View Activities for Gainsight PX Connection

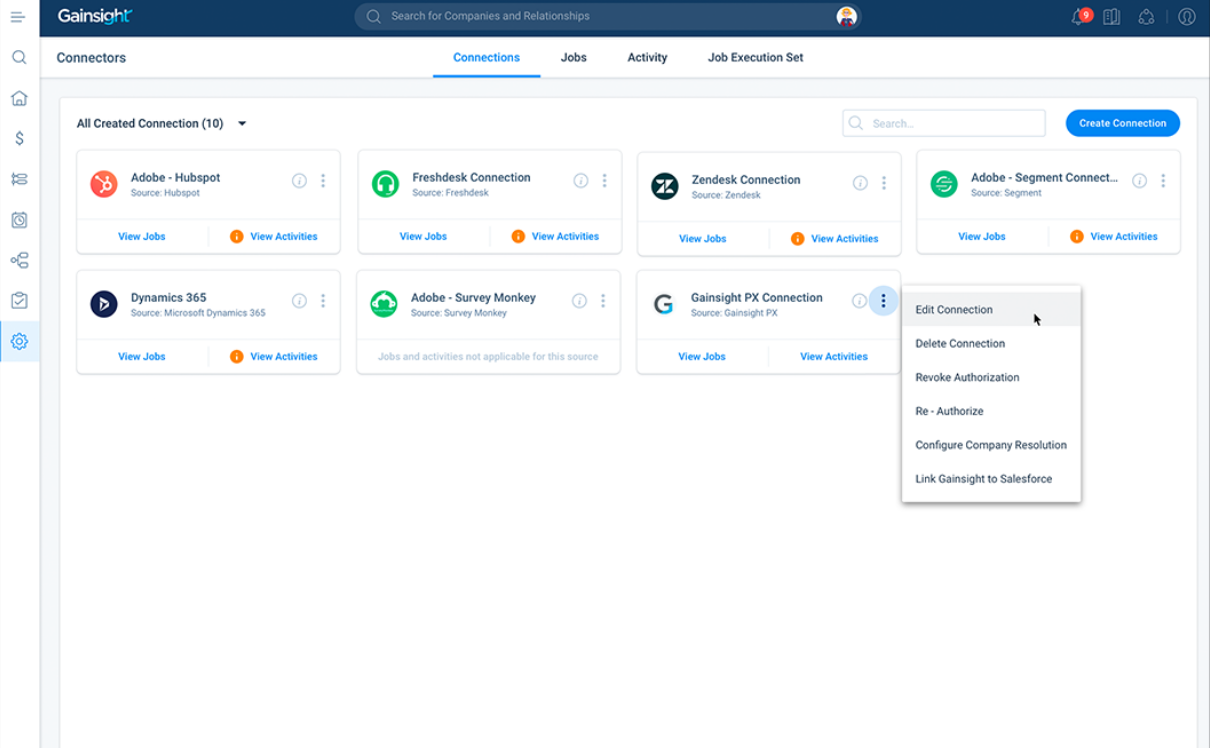point(834,357)
